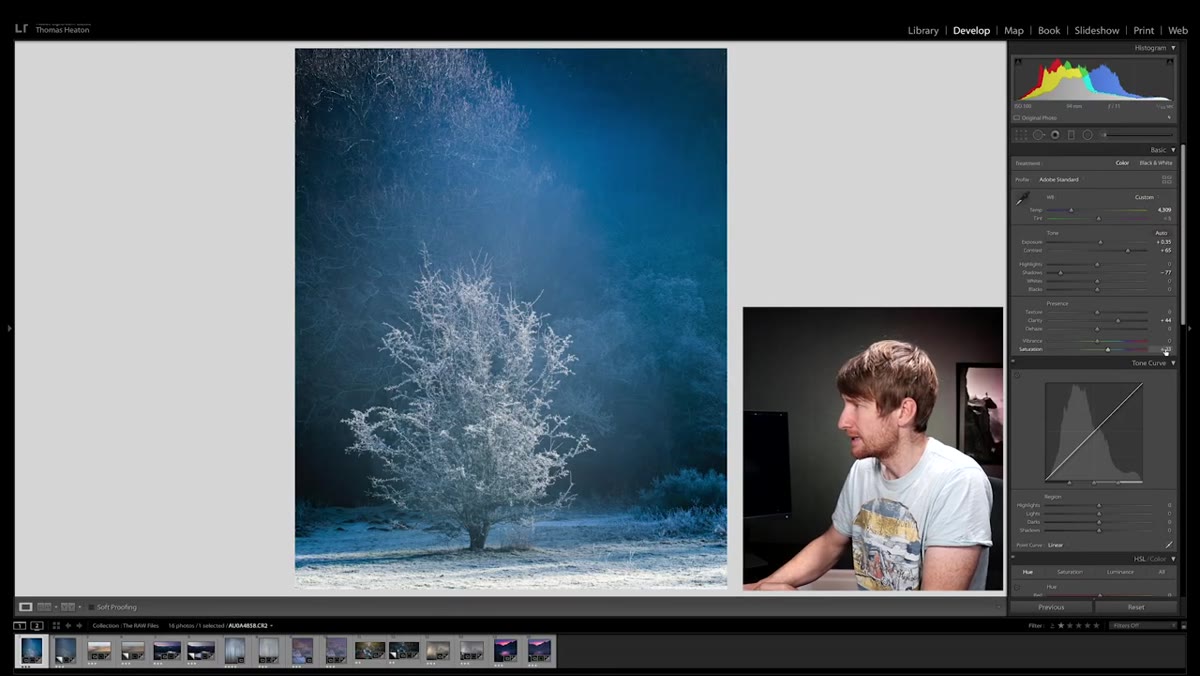1200x676 pixels.
Task: Set treatment to Color
Action: click(1122, 163)
